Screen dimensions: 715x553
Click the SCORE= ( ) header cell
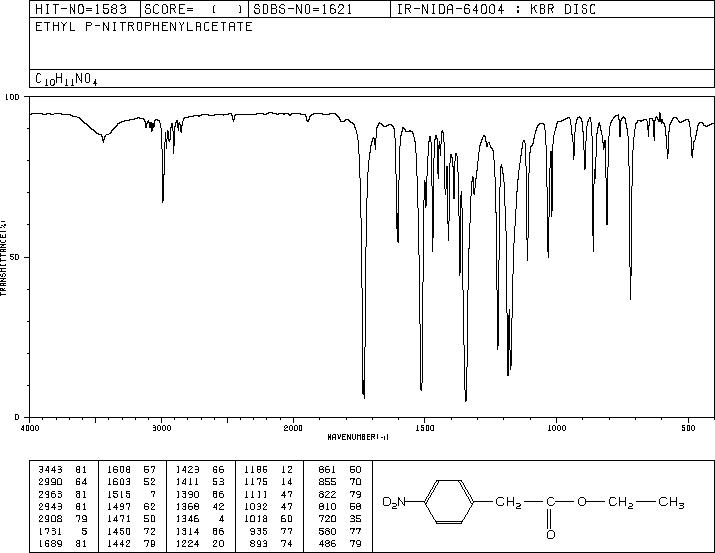[x=194, y=10]
